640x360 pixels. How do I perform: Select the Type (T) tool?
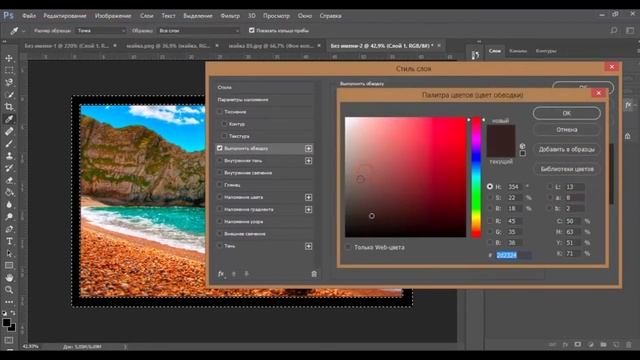(x=9, y=241)
